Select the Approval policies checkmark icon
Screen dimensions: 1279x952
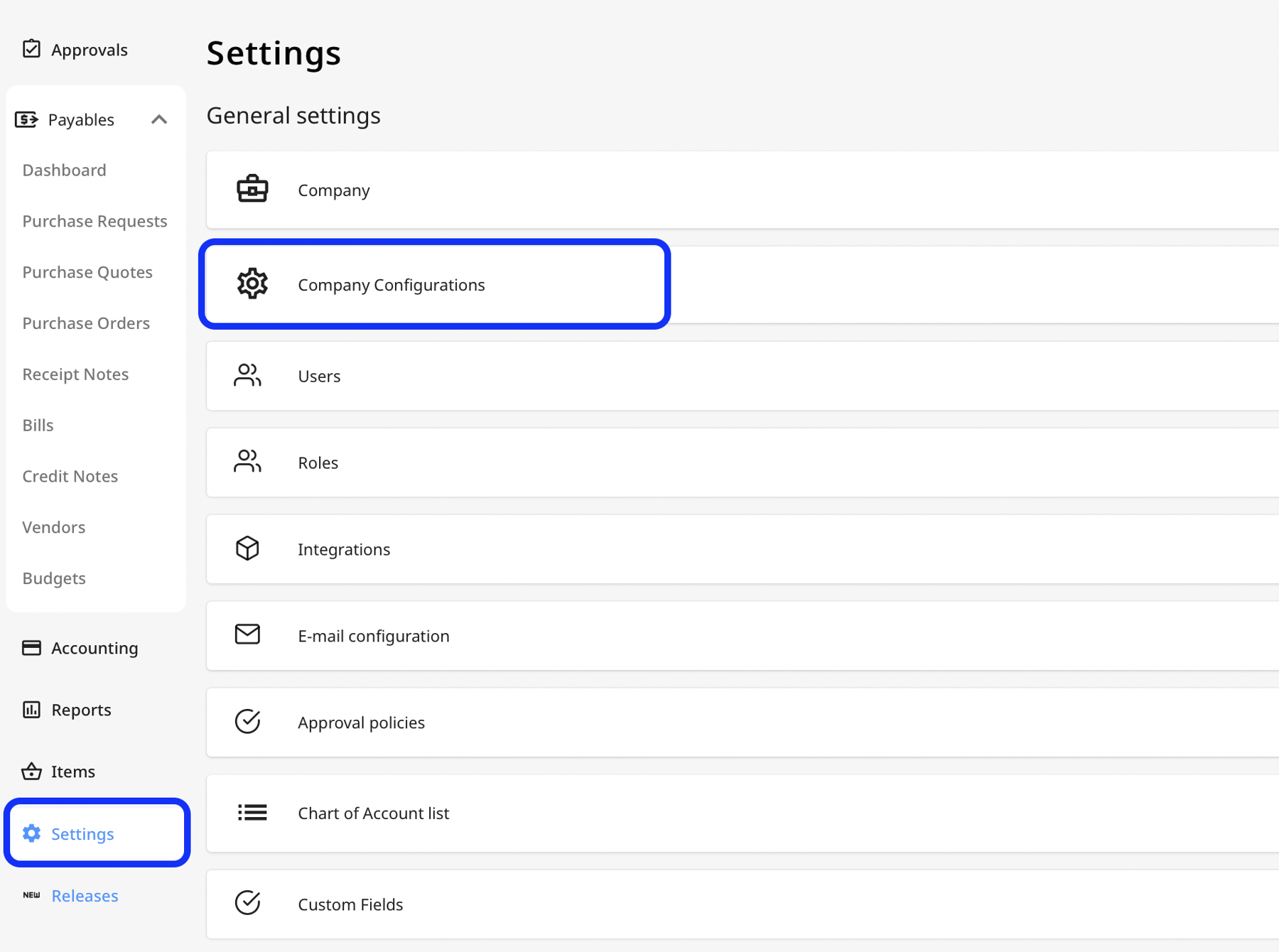point(247,722)
